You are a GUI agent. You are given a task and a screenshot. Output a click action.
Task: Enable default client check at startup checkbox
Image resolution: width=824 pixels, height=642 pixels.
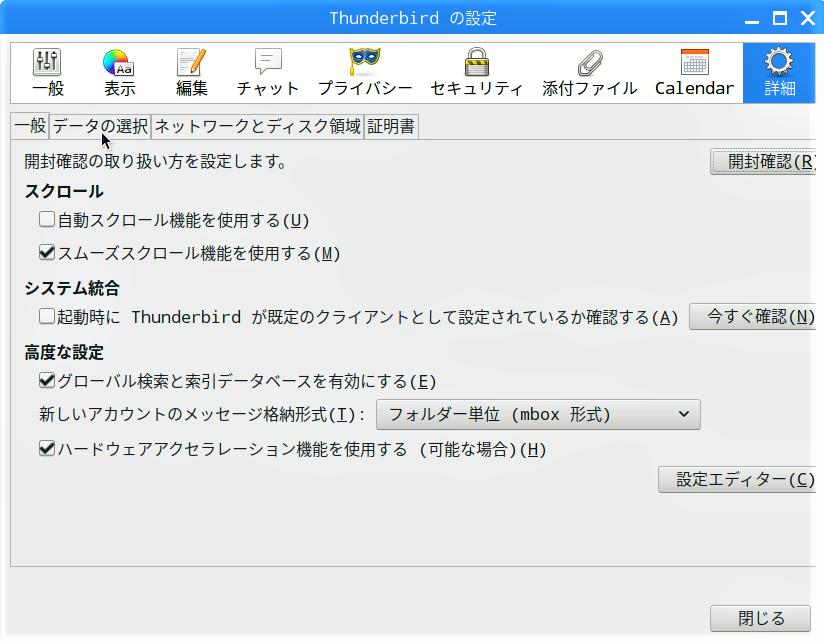click(47, 316)
